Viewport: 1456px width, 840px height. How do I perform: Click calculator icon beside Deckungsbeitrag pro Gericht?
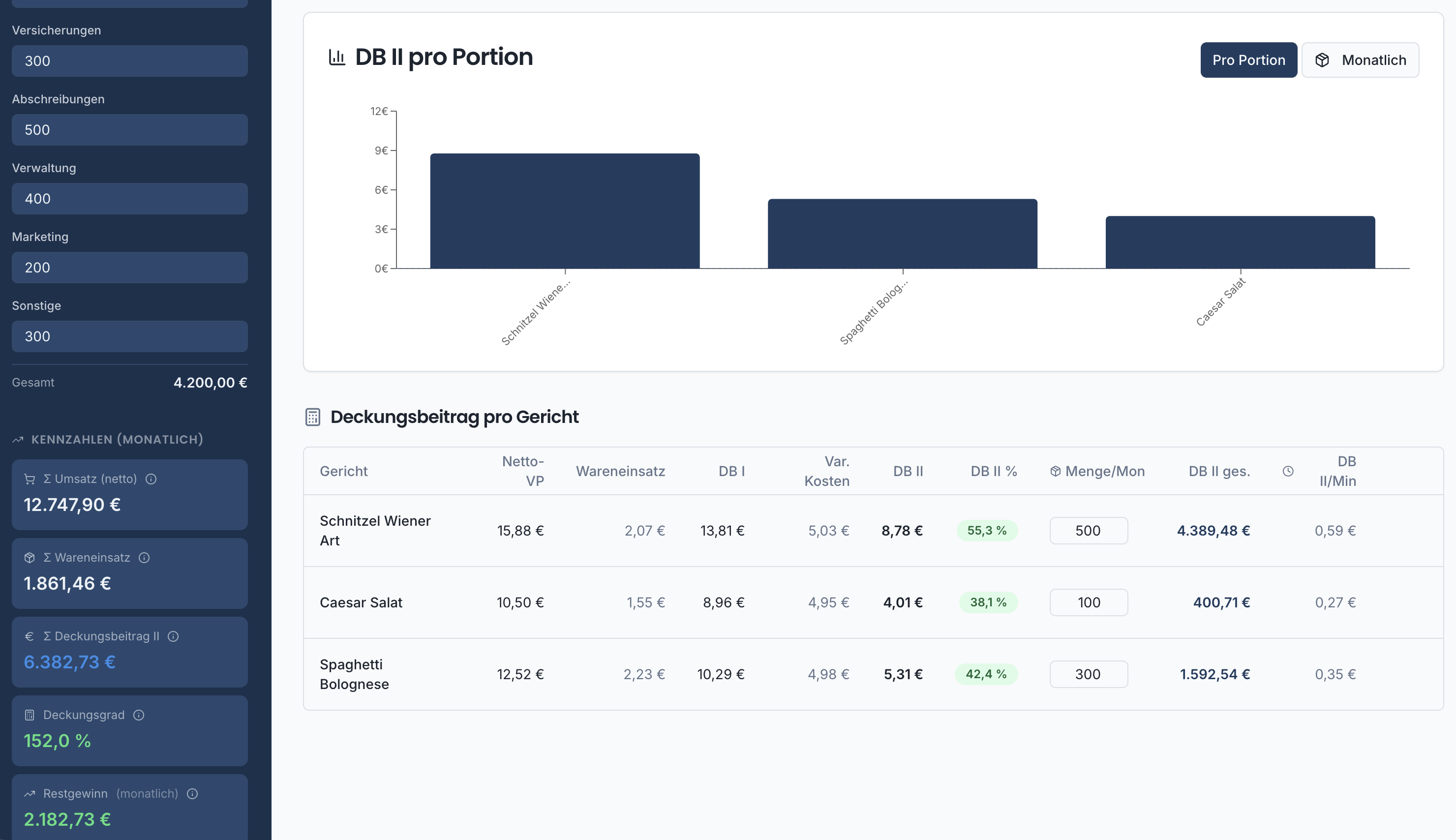(313, 417)
